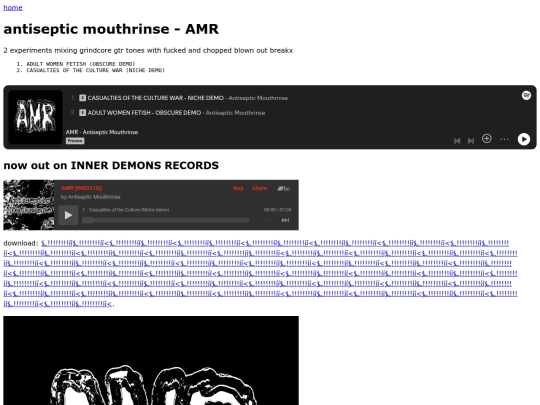This screenshot has width=540, height=405.
Task: Click the garbled download link
Action: coord(260,273)
